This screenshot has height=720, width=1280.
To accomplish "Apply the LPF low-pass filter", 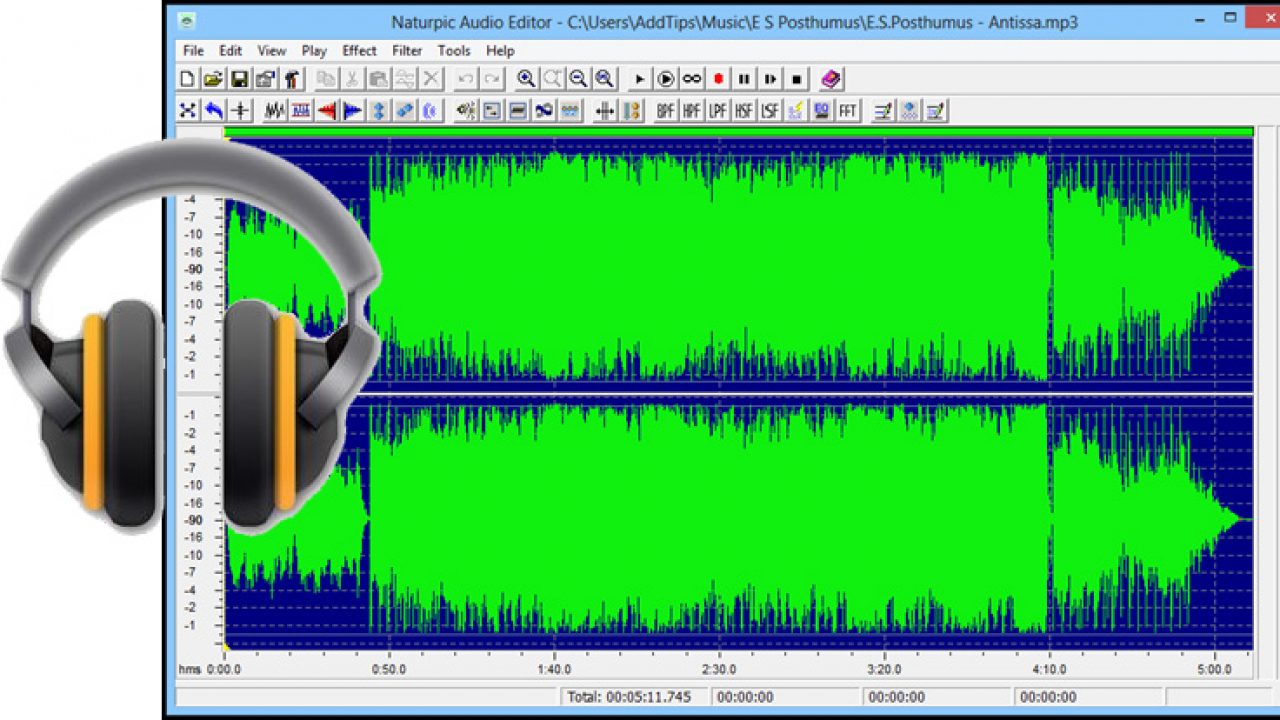I will [x=718, y=111].
